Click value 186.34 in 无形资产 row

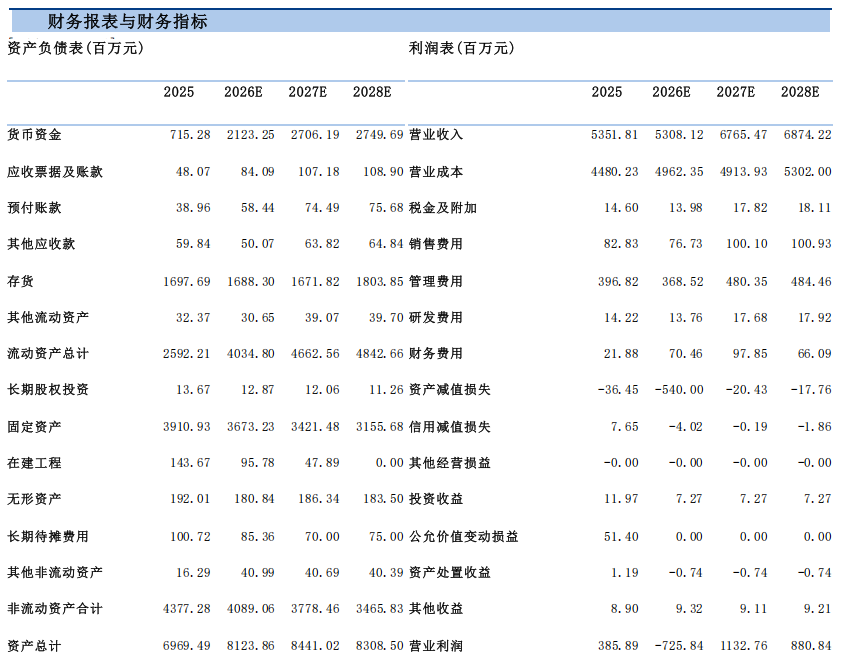319,499
